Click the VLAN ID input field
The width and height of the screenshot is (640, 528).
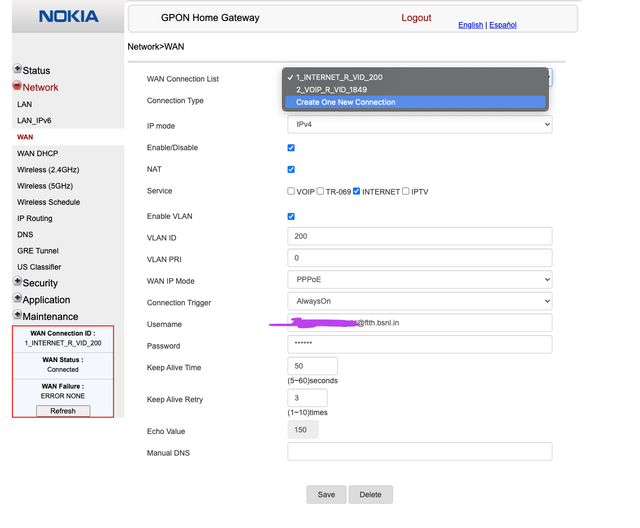coord(419,236)
